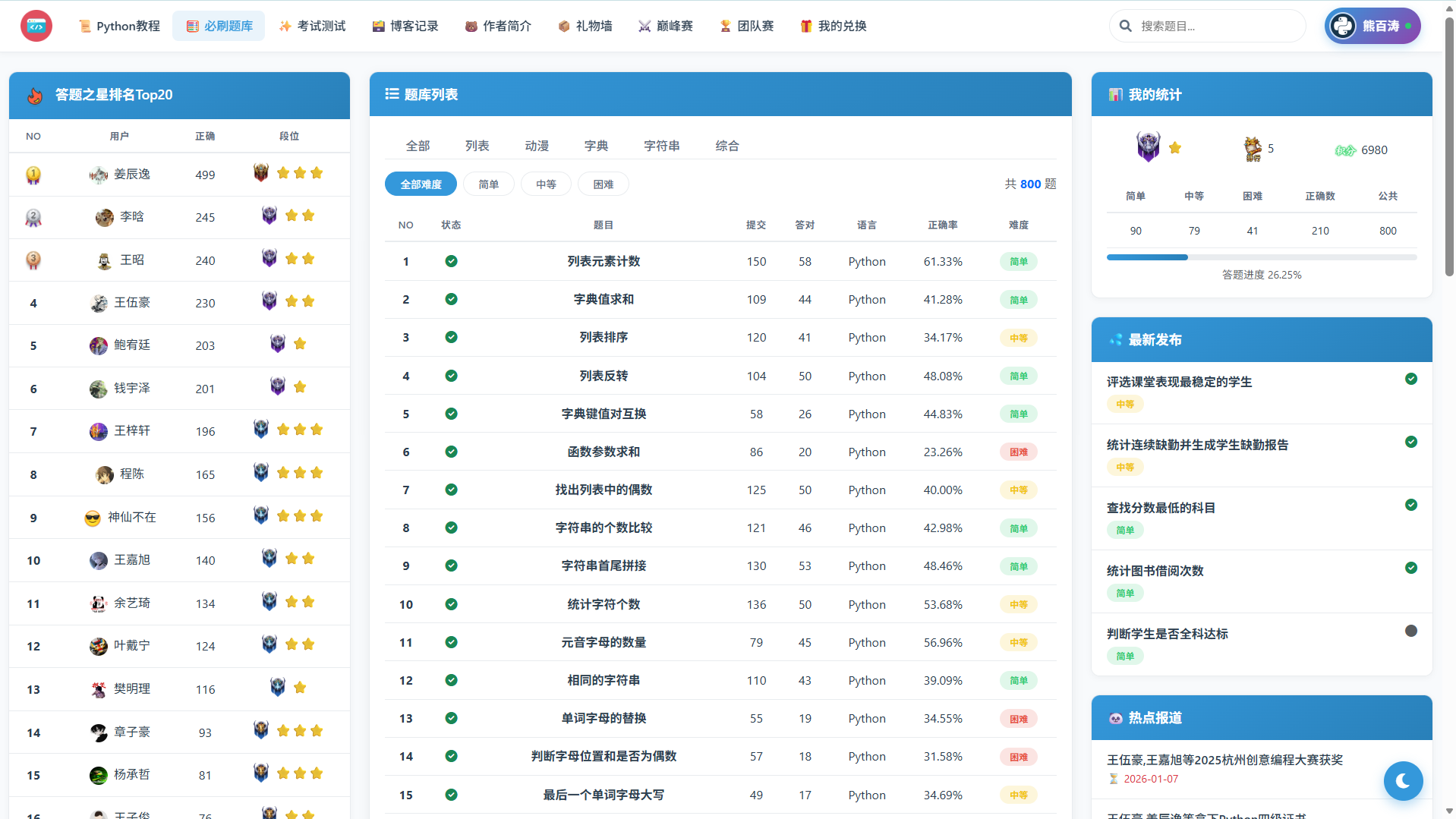Click the gray status dot for 判断学生是否全科达标
The height and width of the screenshot is (819, 1456).
[x=1410, y=631]
